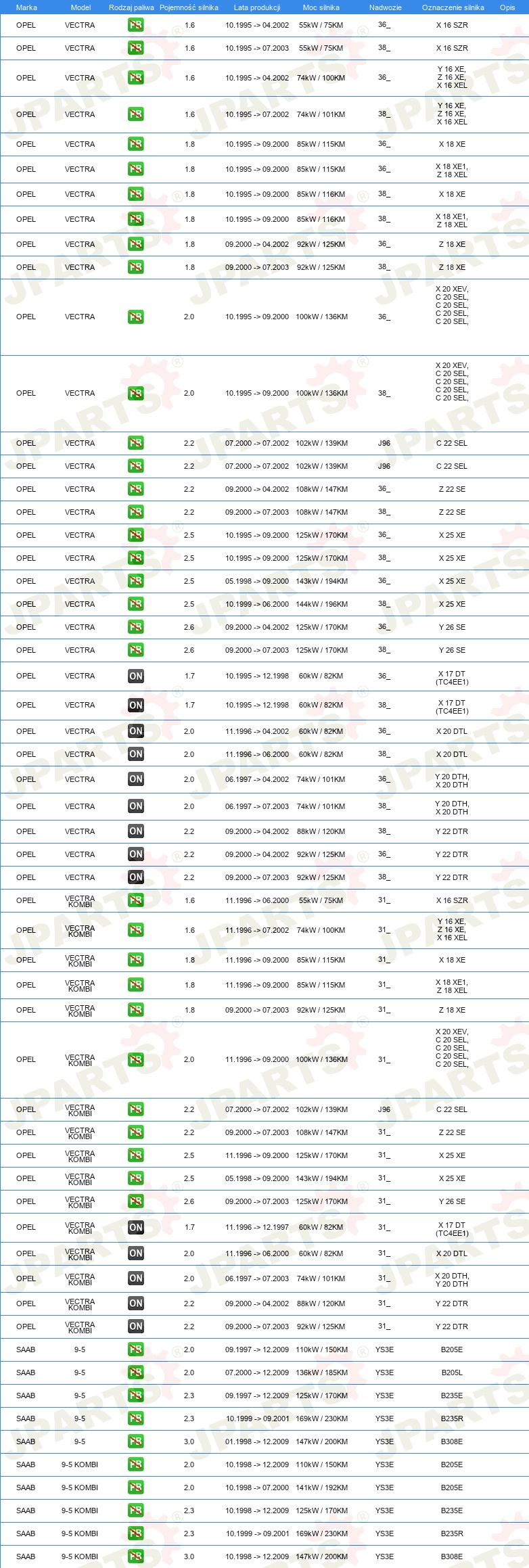Click petrol icon in Vectra Kombi 1.6 55kW row
Image resolution: width=529 pixels, height=1568 pixels.
[136, 900]
